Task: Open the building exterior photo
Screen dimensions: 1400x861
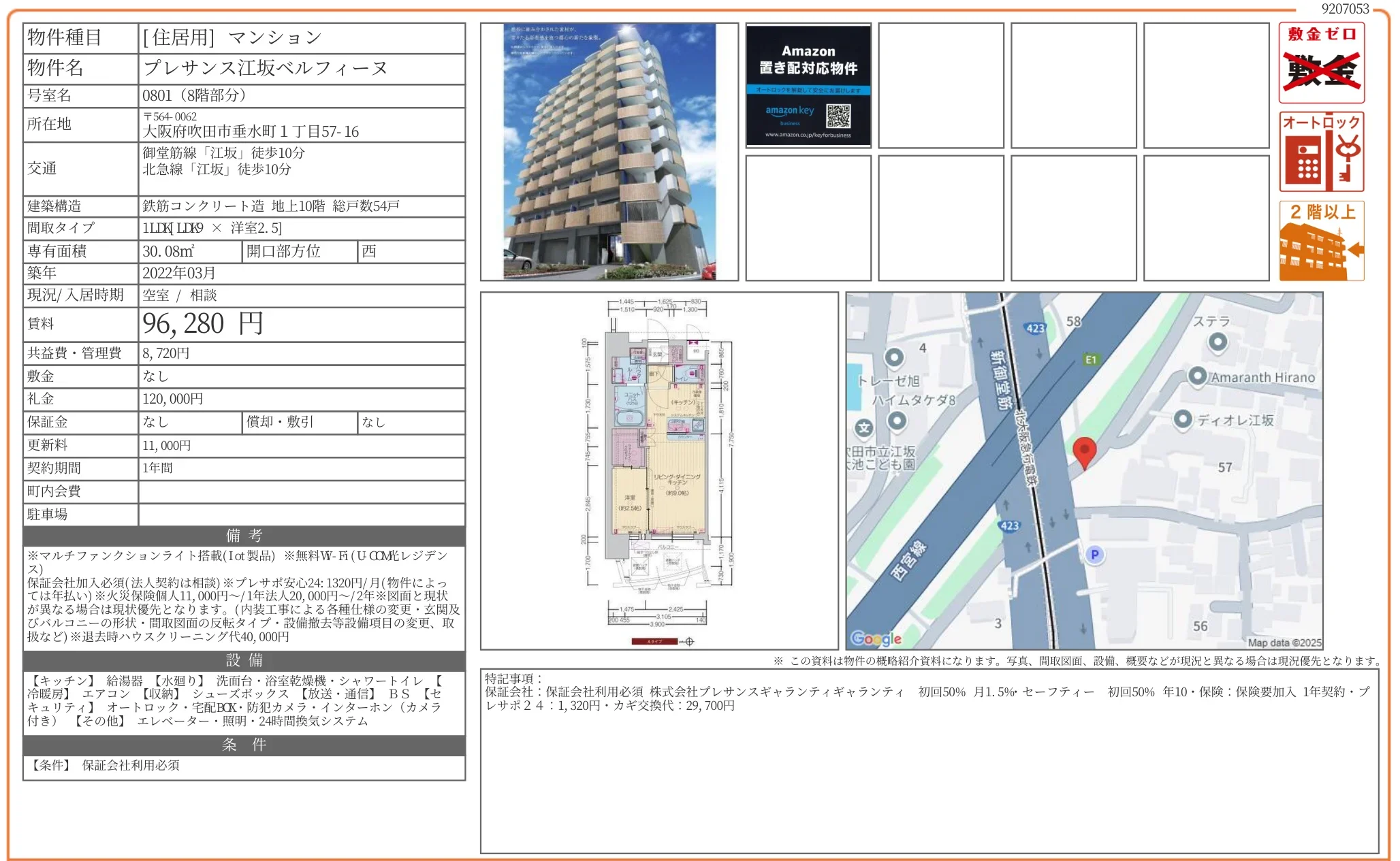Action: [x=609, y=152]
